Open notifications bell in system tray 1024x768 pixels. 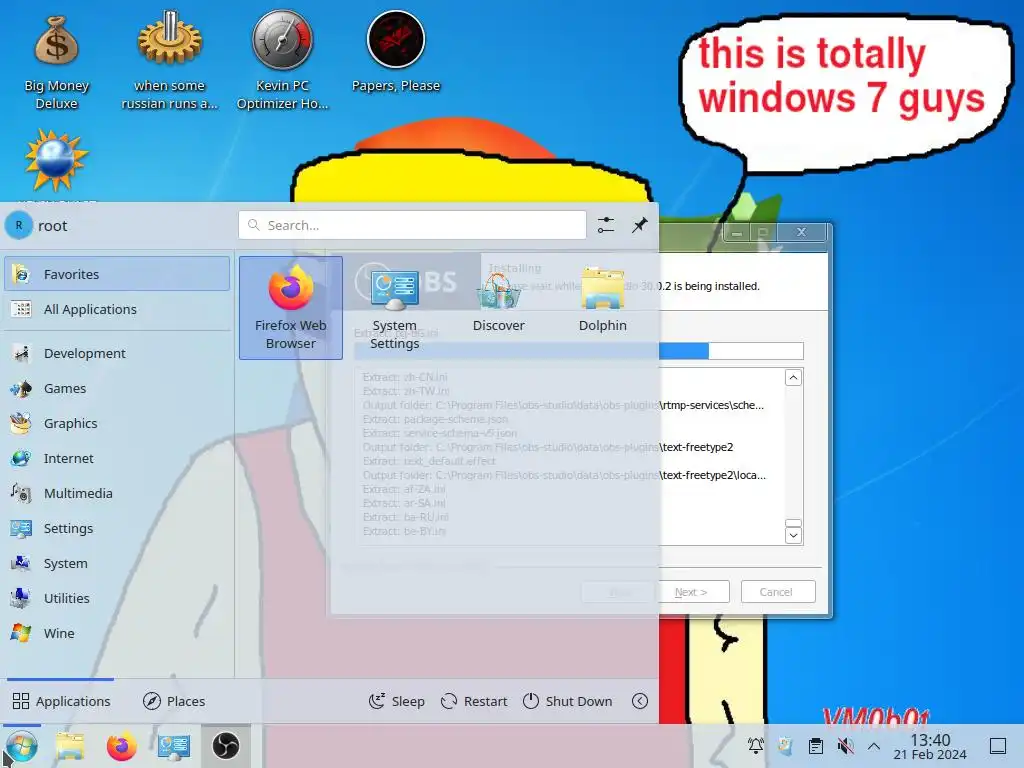[x=756, y=746]
